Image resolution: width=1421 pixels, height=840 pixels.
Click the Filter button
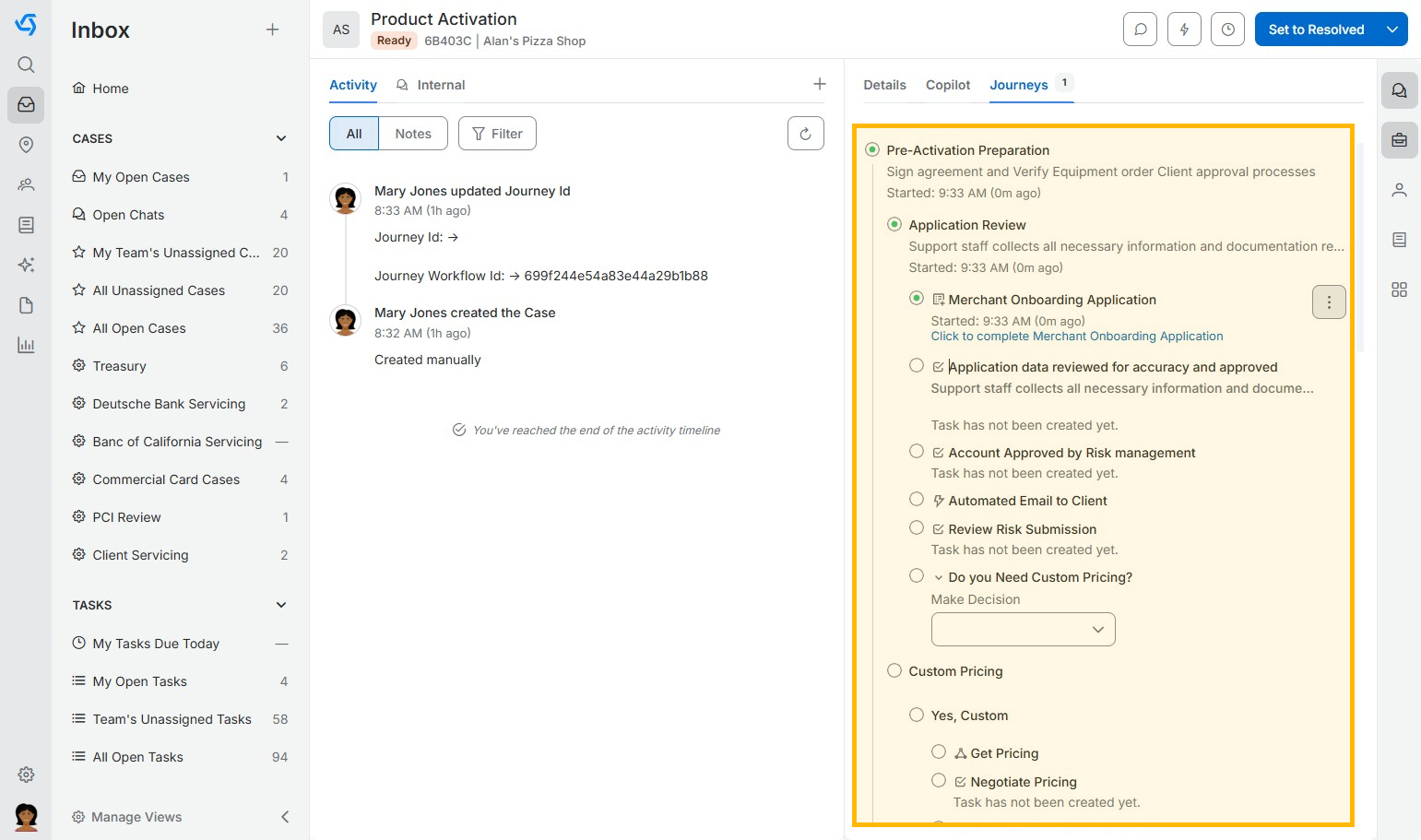coord(497,134)
